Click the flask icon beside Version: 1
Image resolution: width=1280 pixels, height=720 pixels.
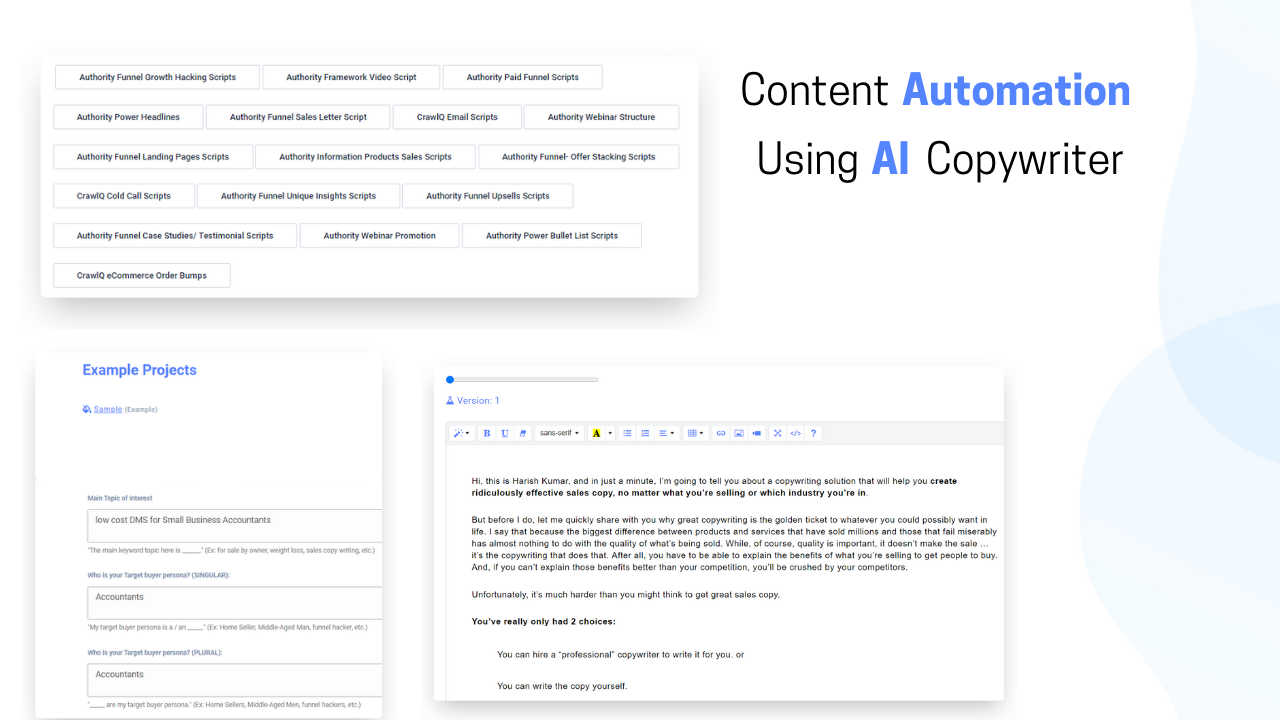click(450, 401)
